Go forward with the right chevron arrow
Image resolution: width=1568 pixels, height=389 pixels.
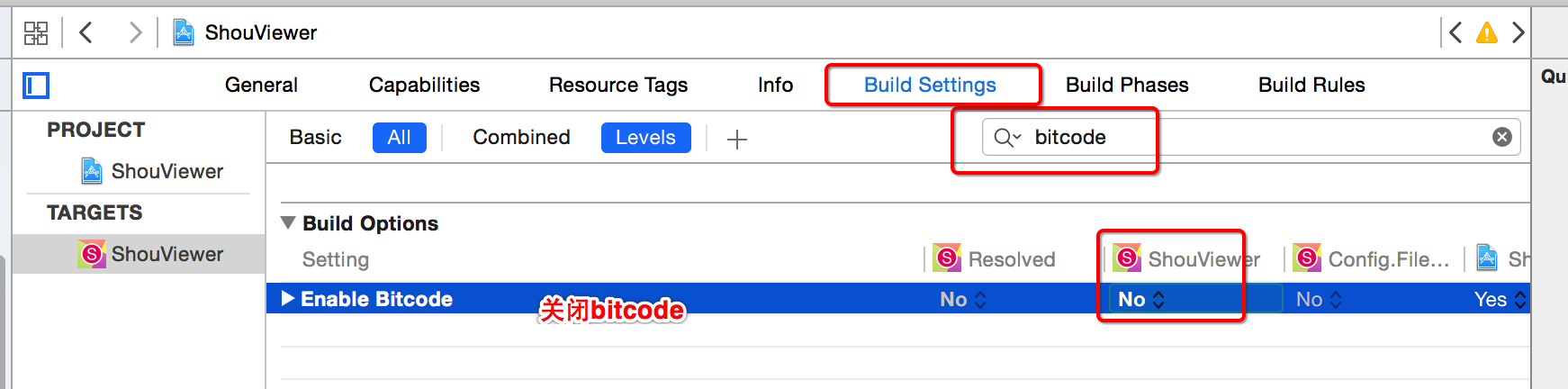(135, 33)
